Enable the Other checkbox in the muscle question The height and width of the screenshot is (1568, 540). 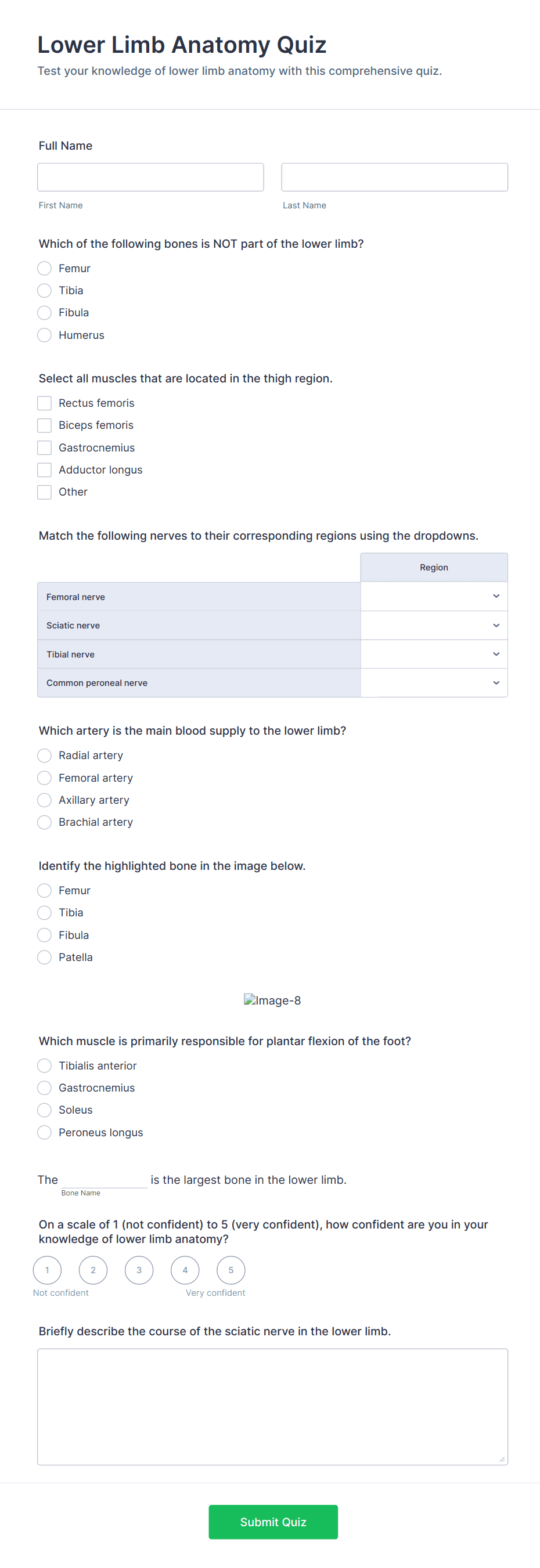click(44, 492)
